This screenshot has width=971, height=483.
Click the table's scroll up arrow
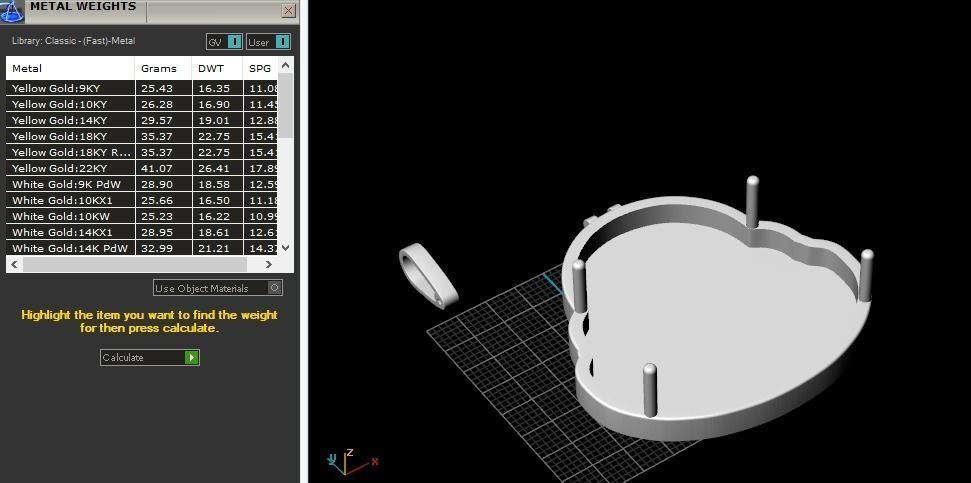click(285, 64)
